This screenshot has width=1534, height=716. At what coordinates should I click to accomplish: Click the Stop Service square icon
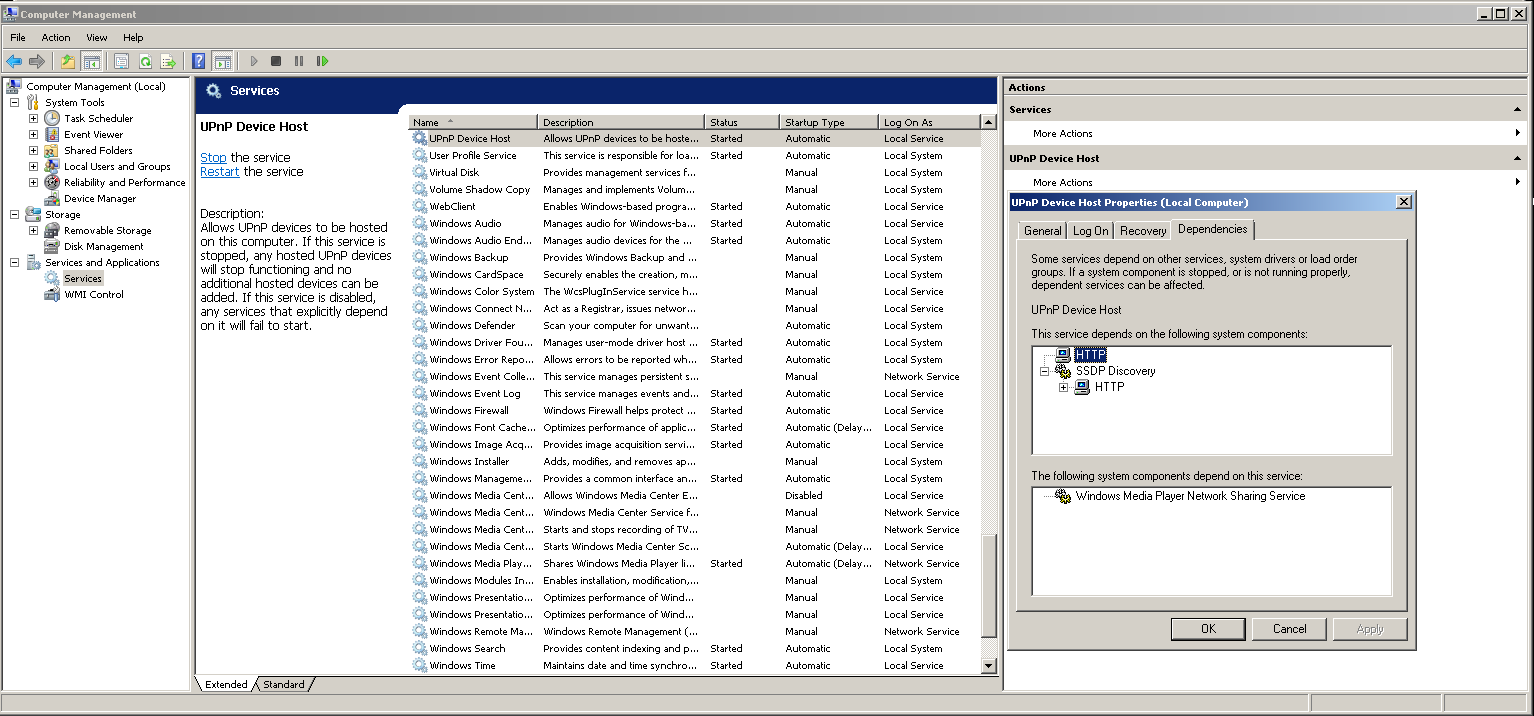point(276,61)
